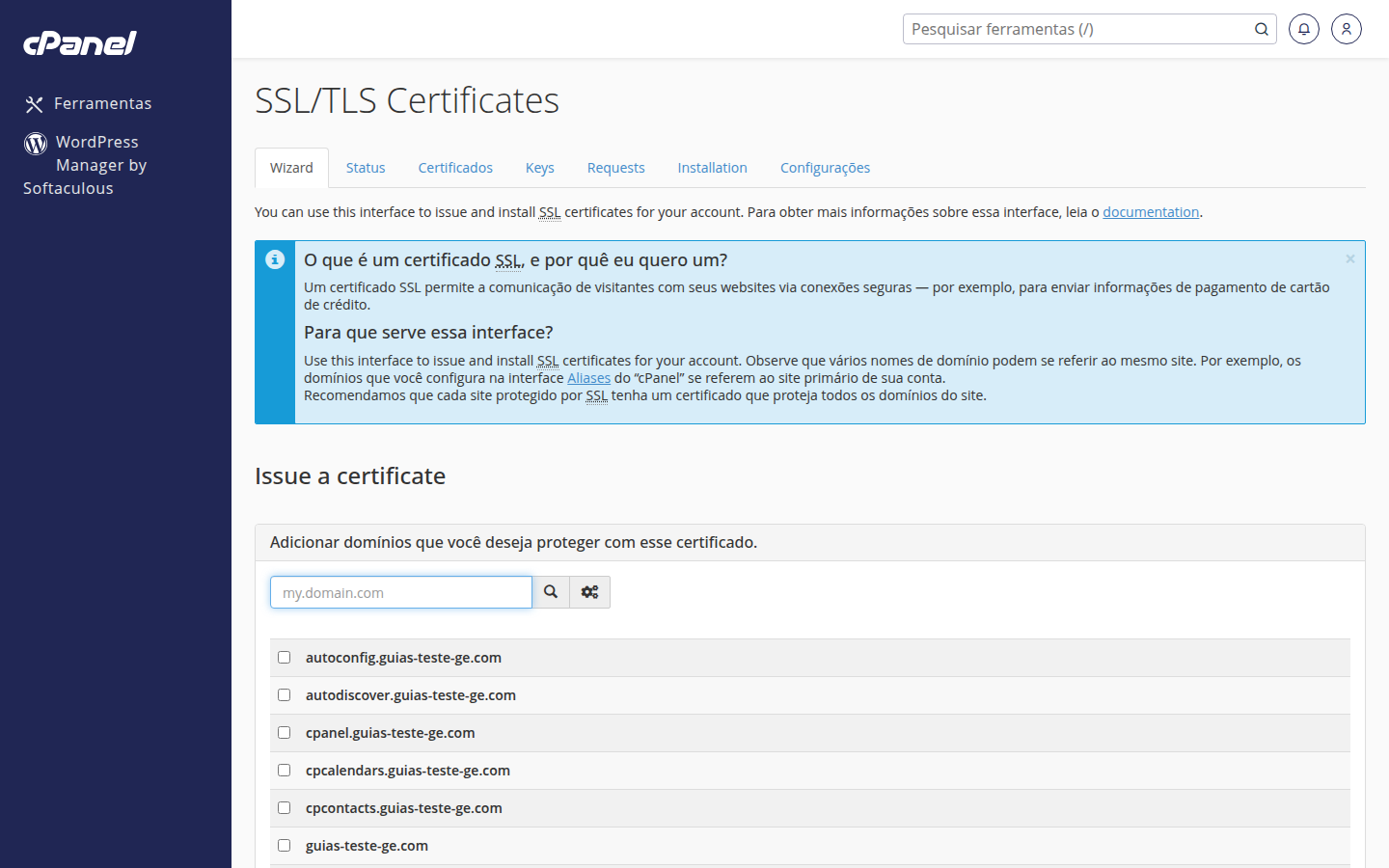Image resolution: width=1389 pixels, height=868 pixels.
Task: Open the Requests tab
Action: (616, 168)
